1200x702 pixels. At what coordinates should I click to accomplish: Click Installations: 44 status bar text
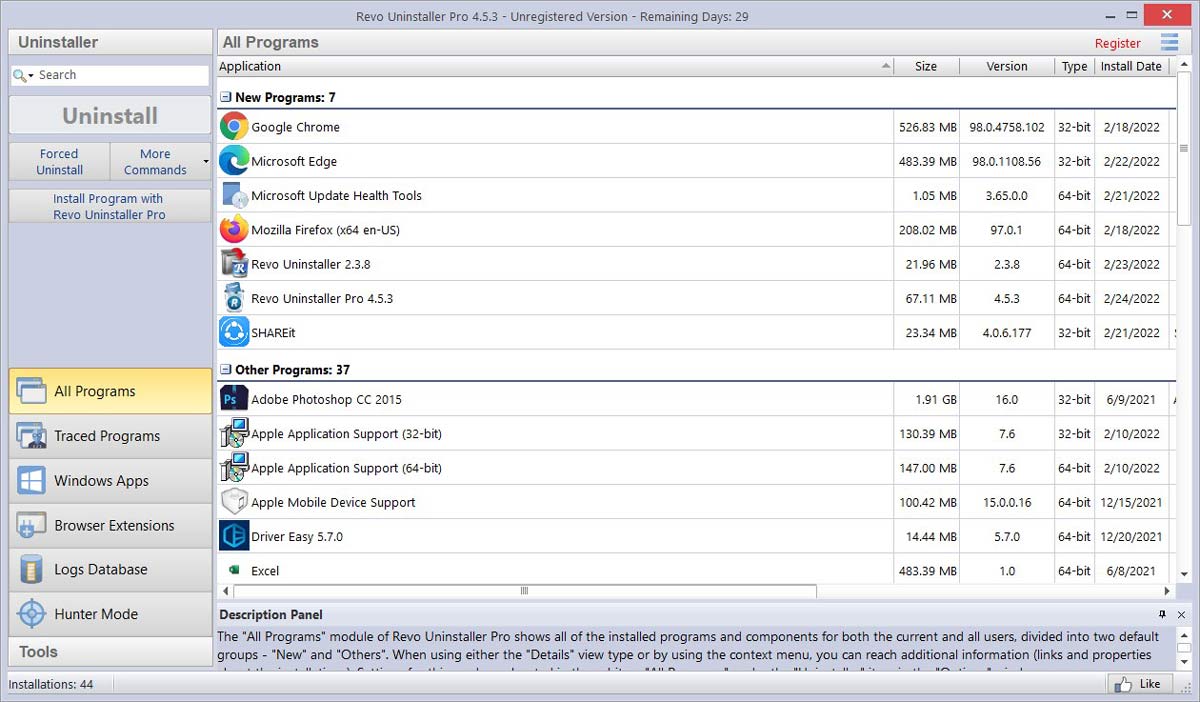(x=51, y=684)
